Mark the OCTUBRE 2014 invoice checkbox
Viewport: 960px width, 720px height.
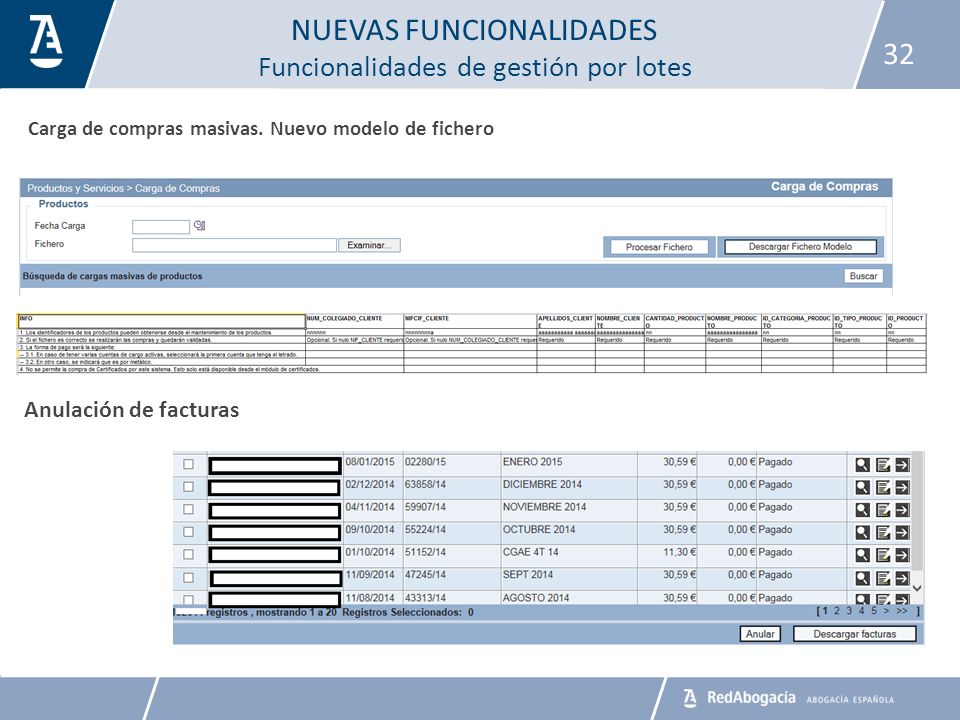[x=189, y=532]
